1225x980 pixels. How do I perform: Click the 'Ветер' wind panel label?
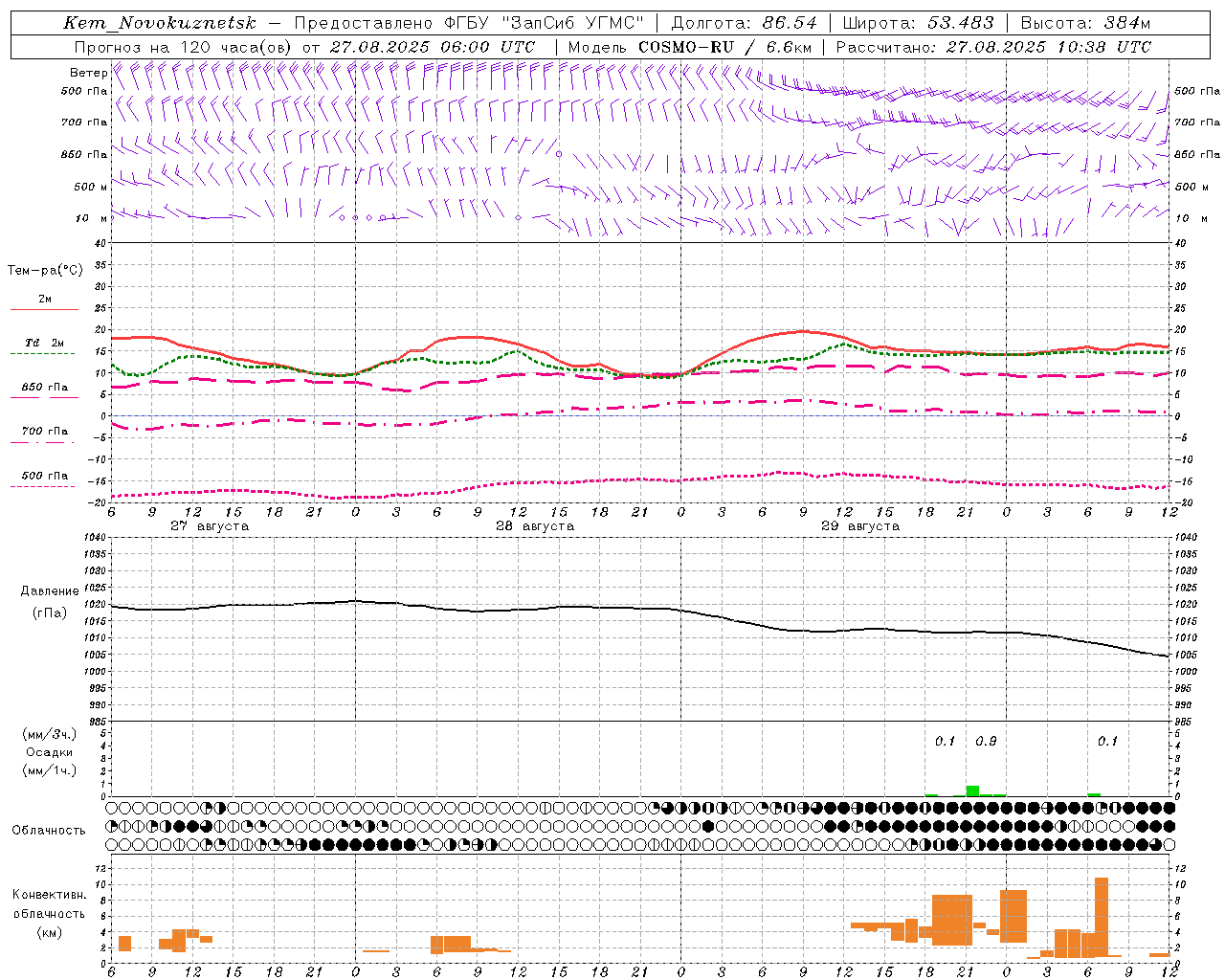click(x=88, y=73)
